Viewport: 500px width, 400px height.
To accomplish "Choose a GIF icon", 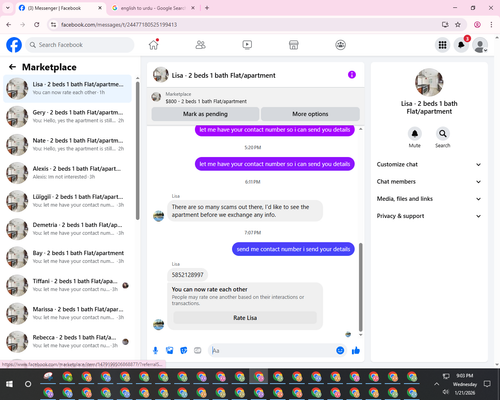I will click(x=198, y=350).
